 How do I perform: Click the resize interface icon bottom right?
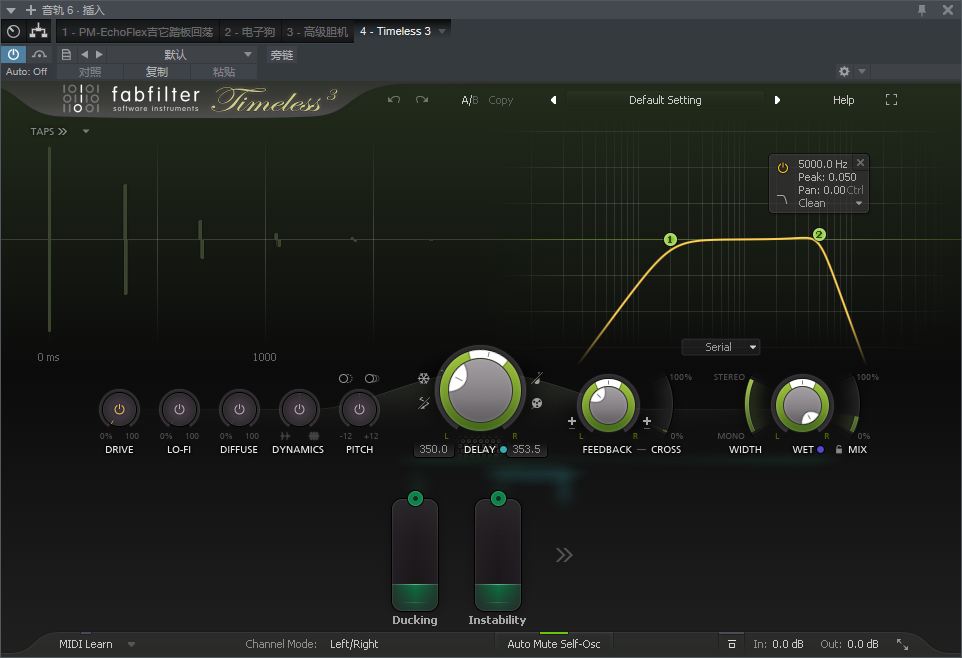[x=902, y=644]
